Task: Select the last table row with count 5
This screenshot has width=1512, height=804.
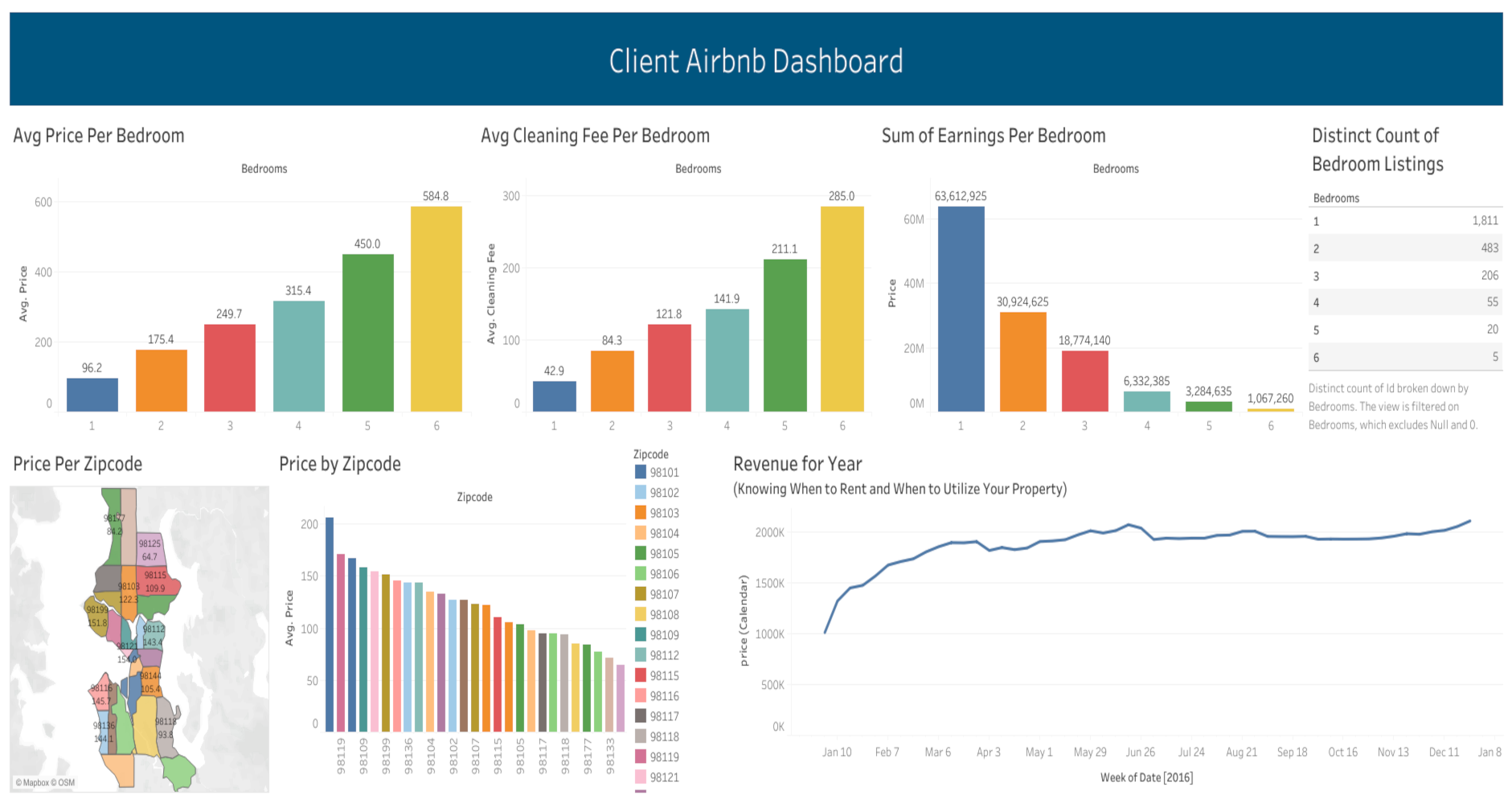Action: click(1405, 356)
